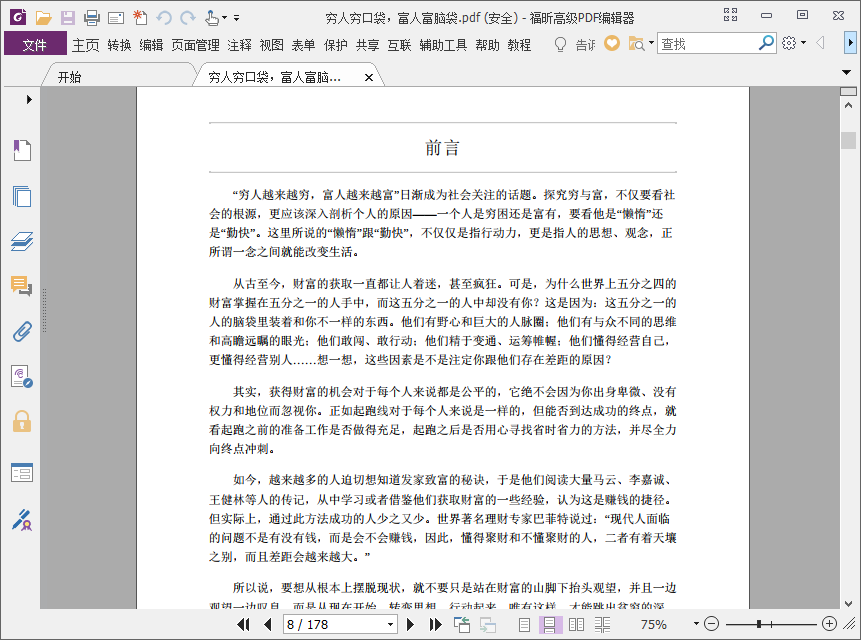This screenshot has width=861, height=640.
Task: Open the certificate pen signature panel
Action: (x=22, y=520)
